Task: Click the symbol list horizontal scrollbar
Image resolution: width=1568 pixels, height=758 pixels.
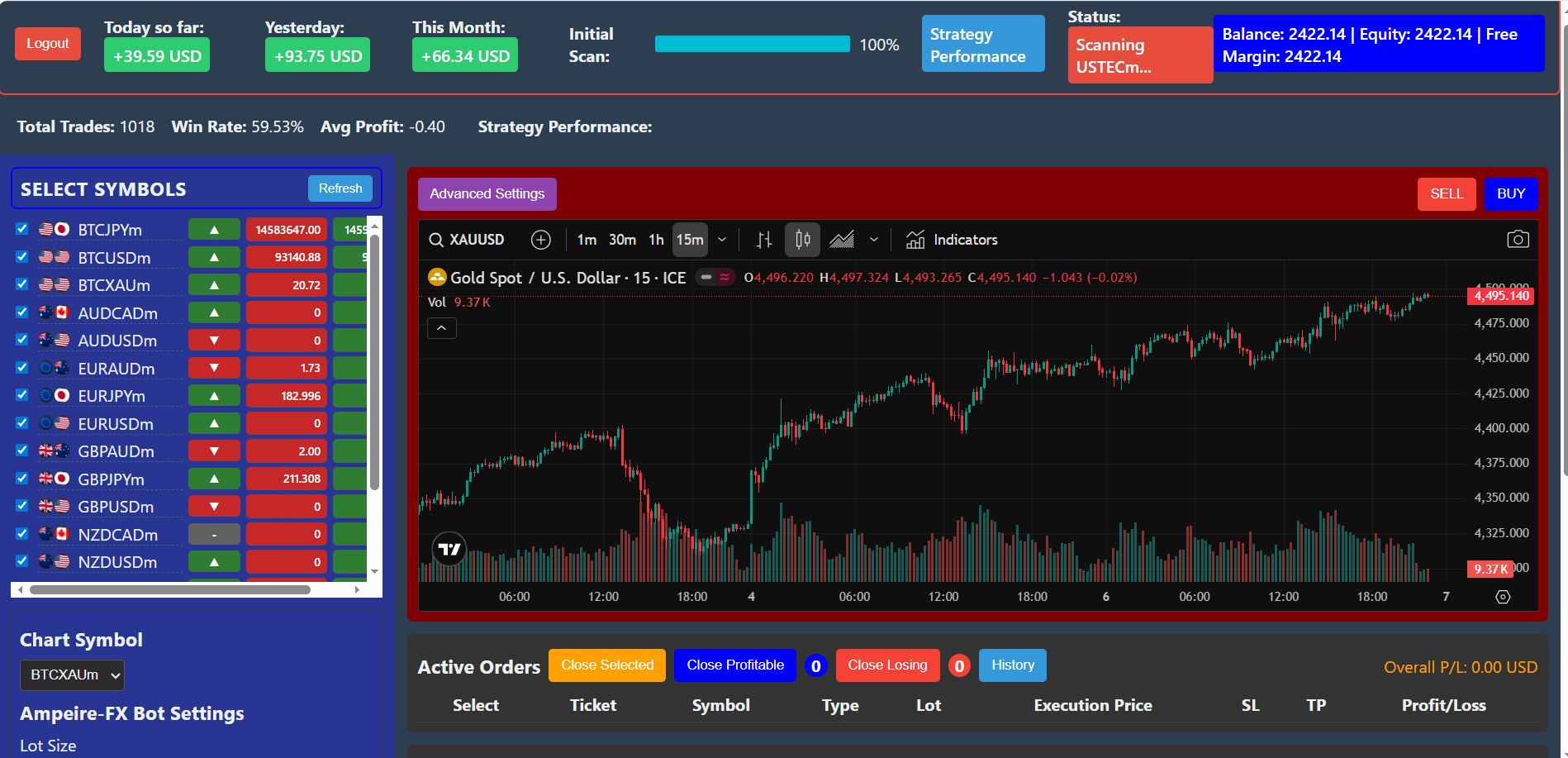Action: click(170, 590)
